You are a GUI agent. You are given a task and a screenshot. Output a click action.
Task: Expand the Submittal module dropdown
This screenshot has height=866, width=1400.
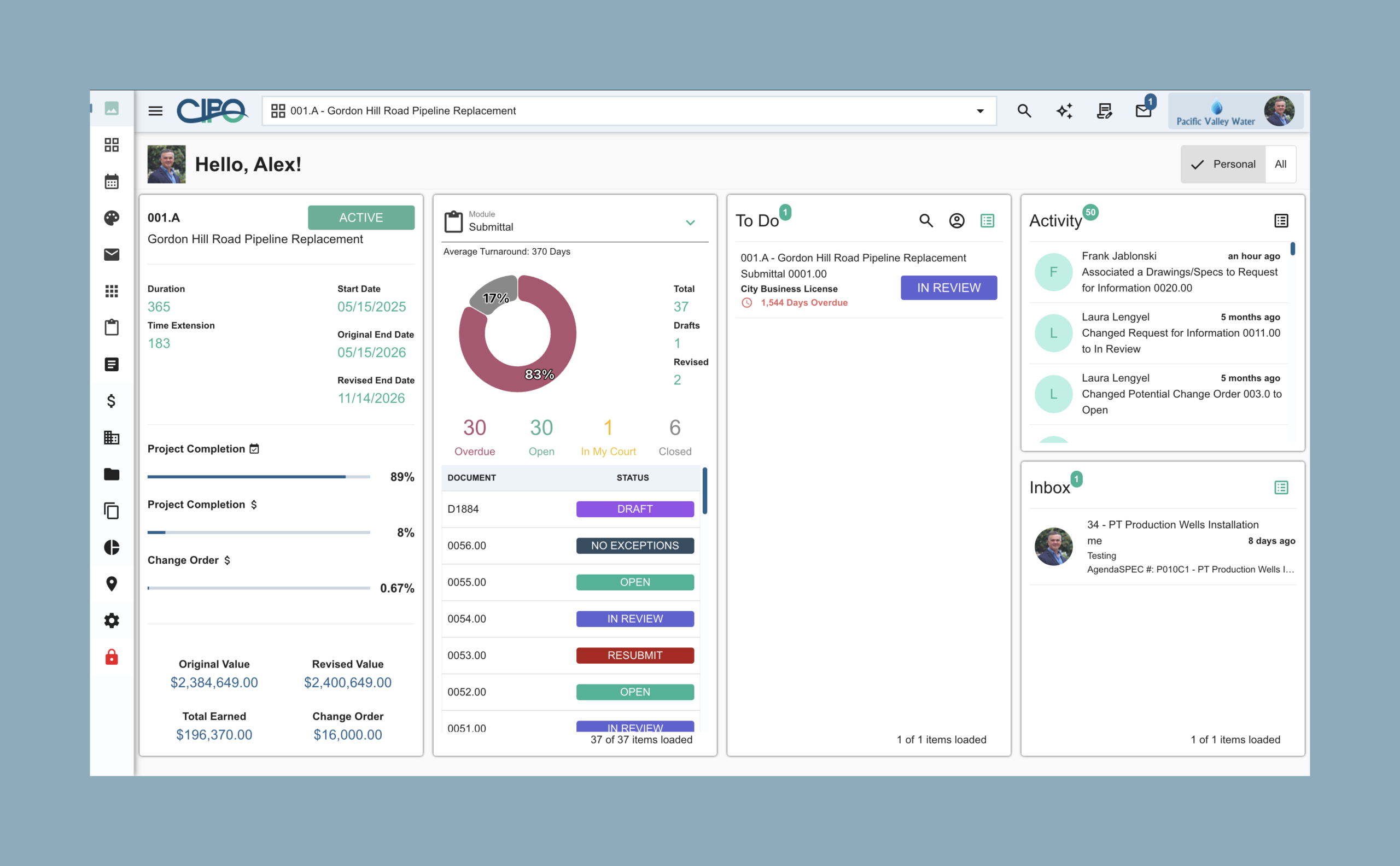coord(690,222)
